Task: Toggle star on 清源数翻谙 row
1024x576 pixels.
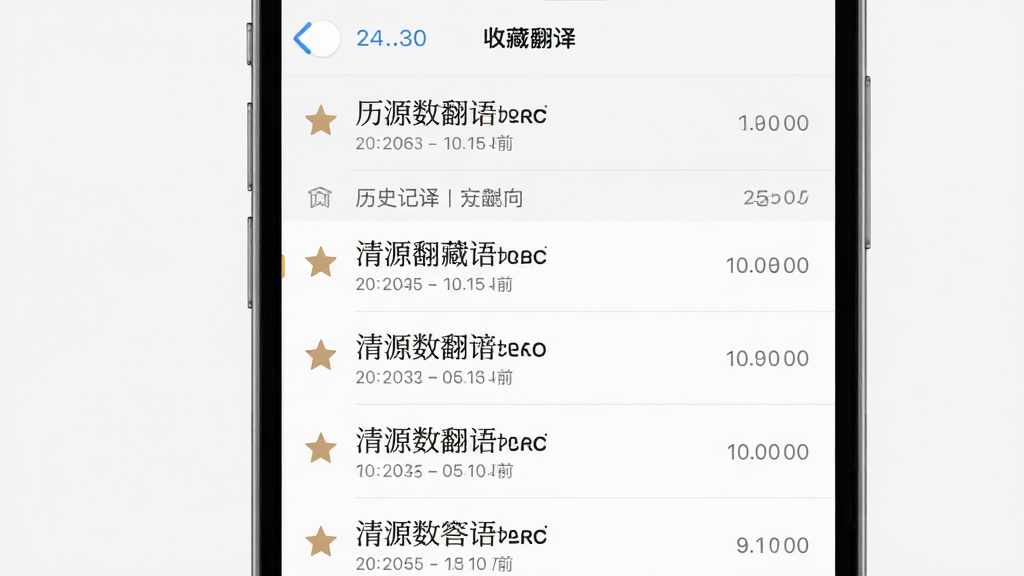Action: pyautogui.click(x=321, y=355)
